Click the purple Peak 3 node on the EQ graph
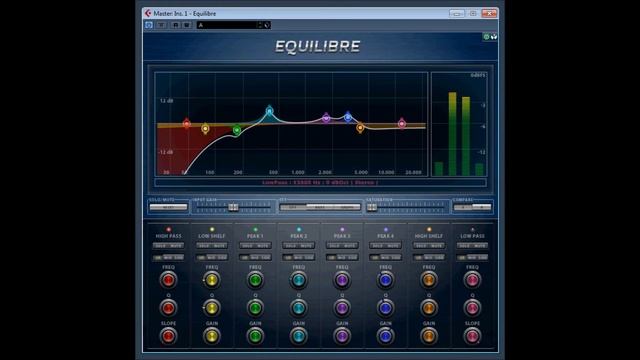Viewport: 640px width, 360px height. [x=326, y=118]
